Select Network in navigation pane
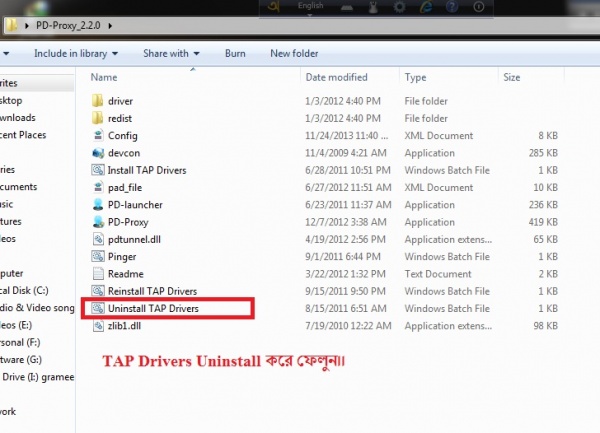600x433 pixels. [x=8, y=412]
